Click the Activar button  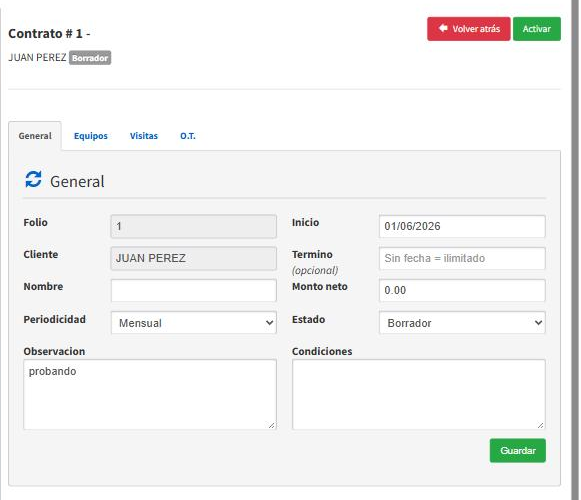pos(537,29)
